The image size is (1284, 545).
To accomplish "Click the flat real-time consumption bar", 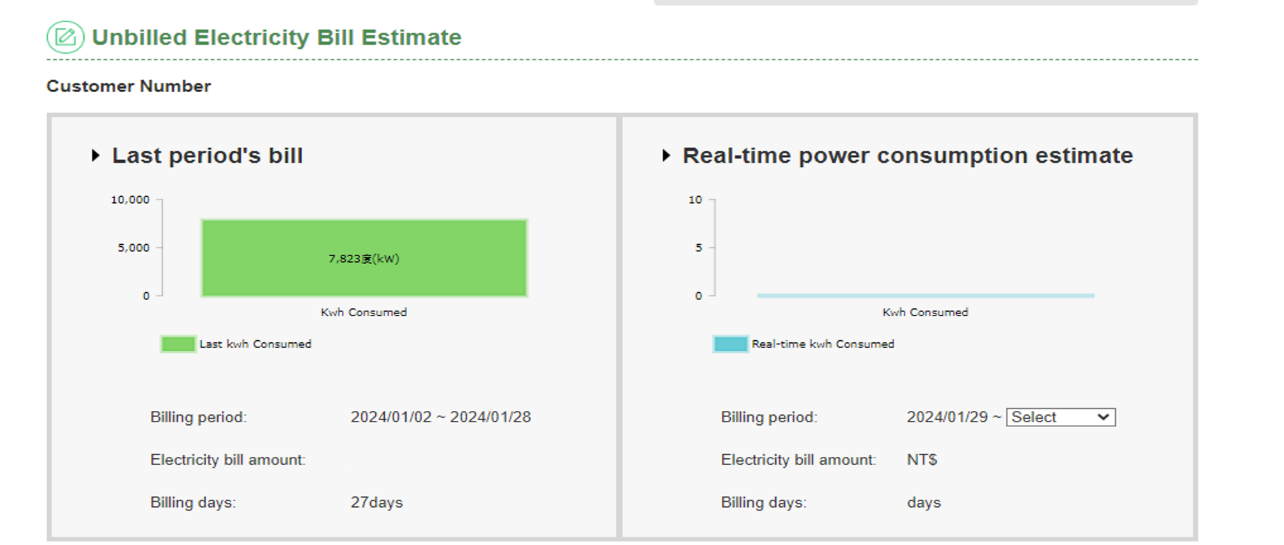I will click(x=925, y=295).
